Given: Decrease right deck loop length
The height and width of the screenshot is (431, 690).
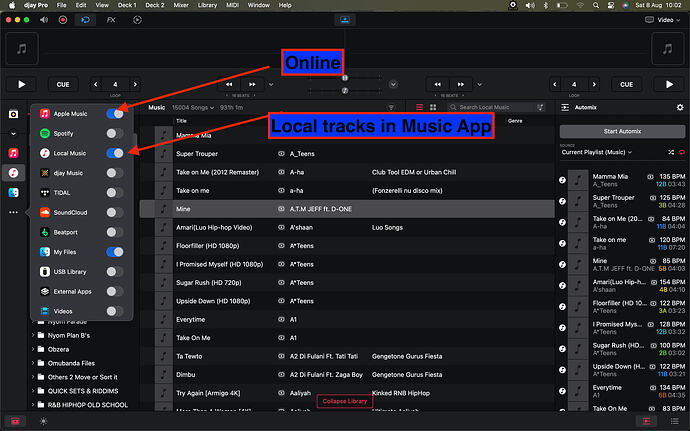Looking at the screenshot, I should coord(555,85).
